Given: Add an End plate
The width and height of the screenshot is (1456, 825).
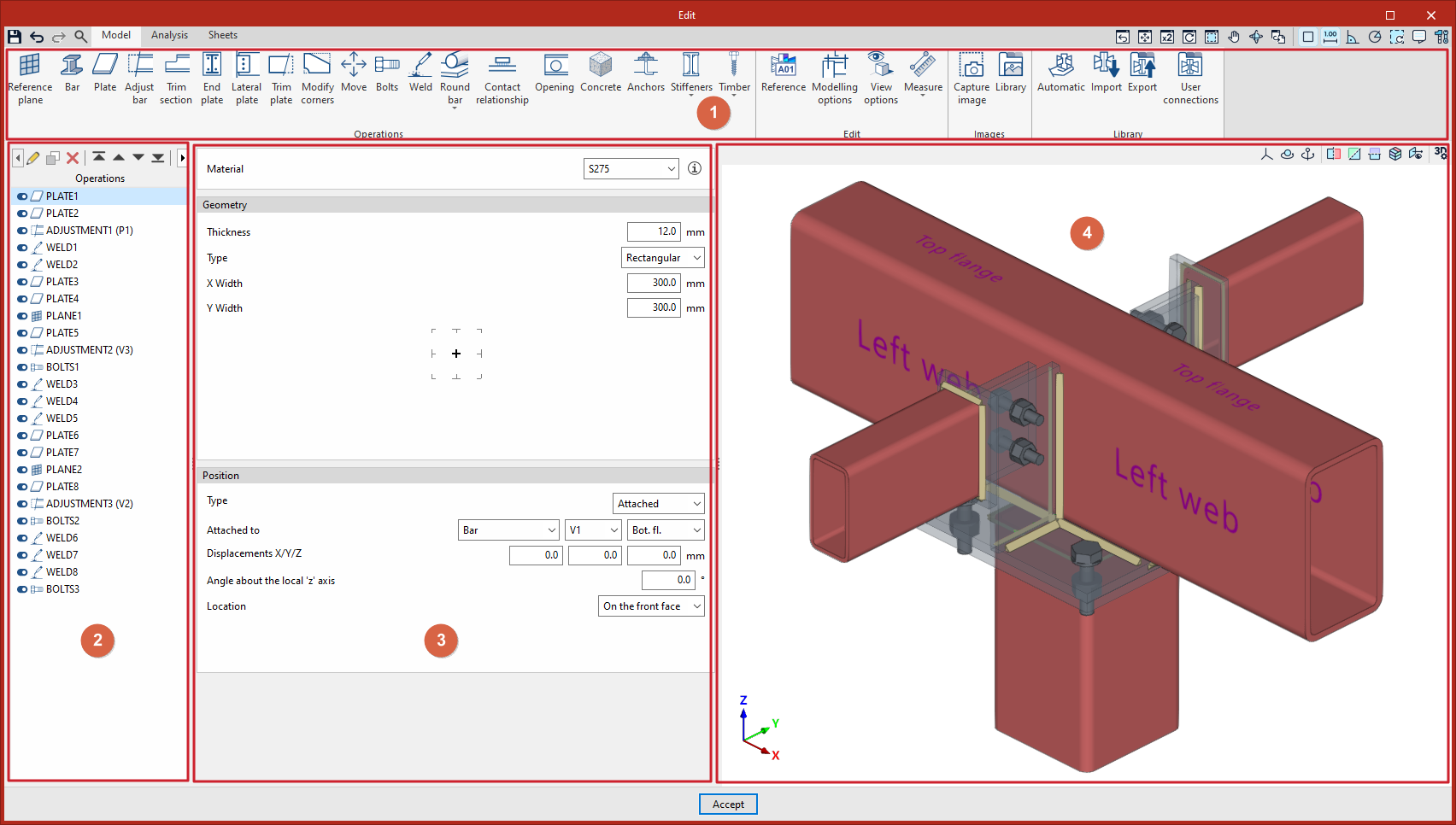Looking at the screenshot, I should tap(212, 79).
